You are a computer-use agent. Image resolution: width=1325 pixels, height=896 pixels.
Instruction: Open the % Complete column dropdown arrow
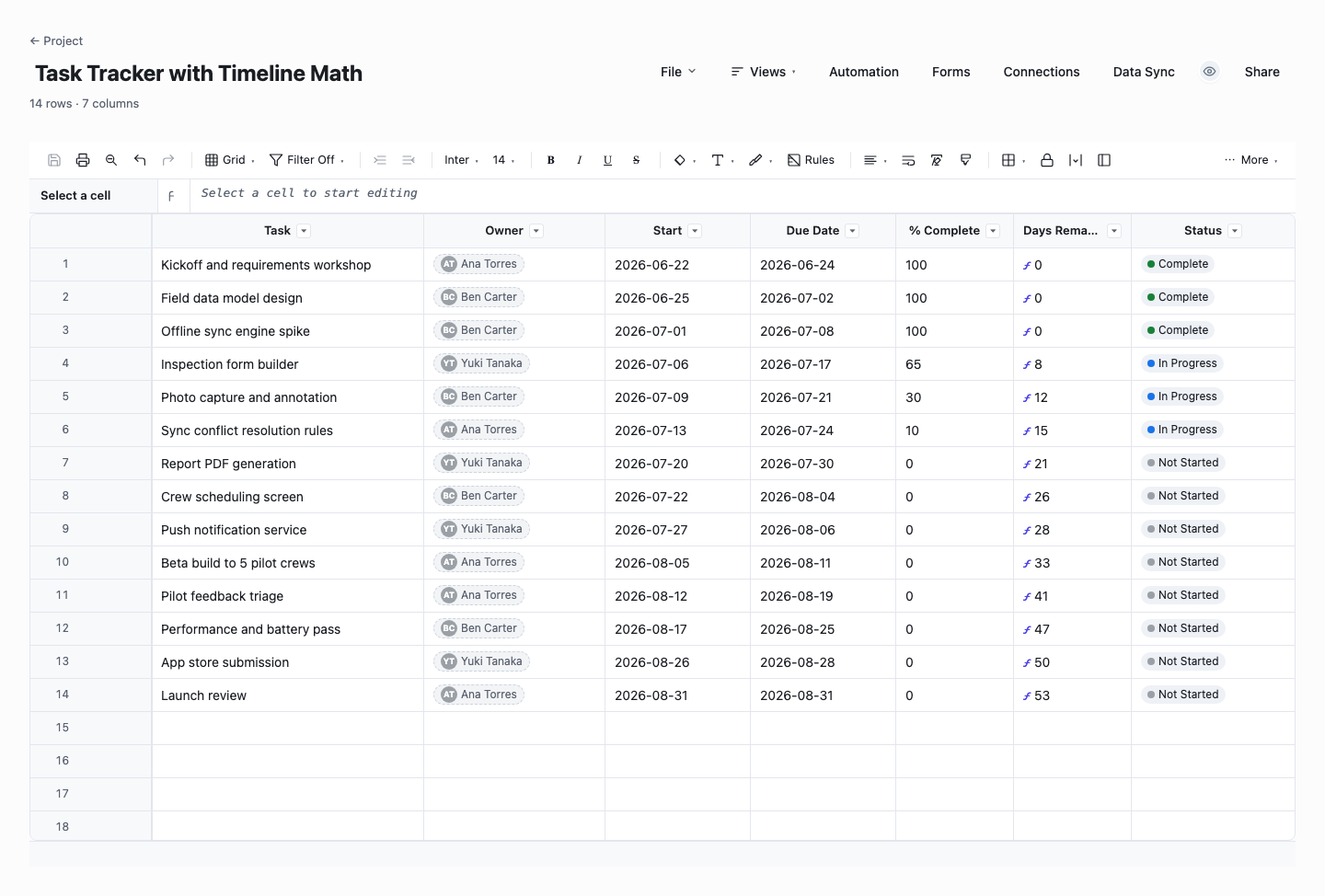(x=993, y=231)
